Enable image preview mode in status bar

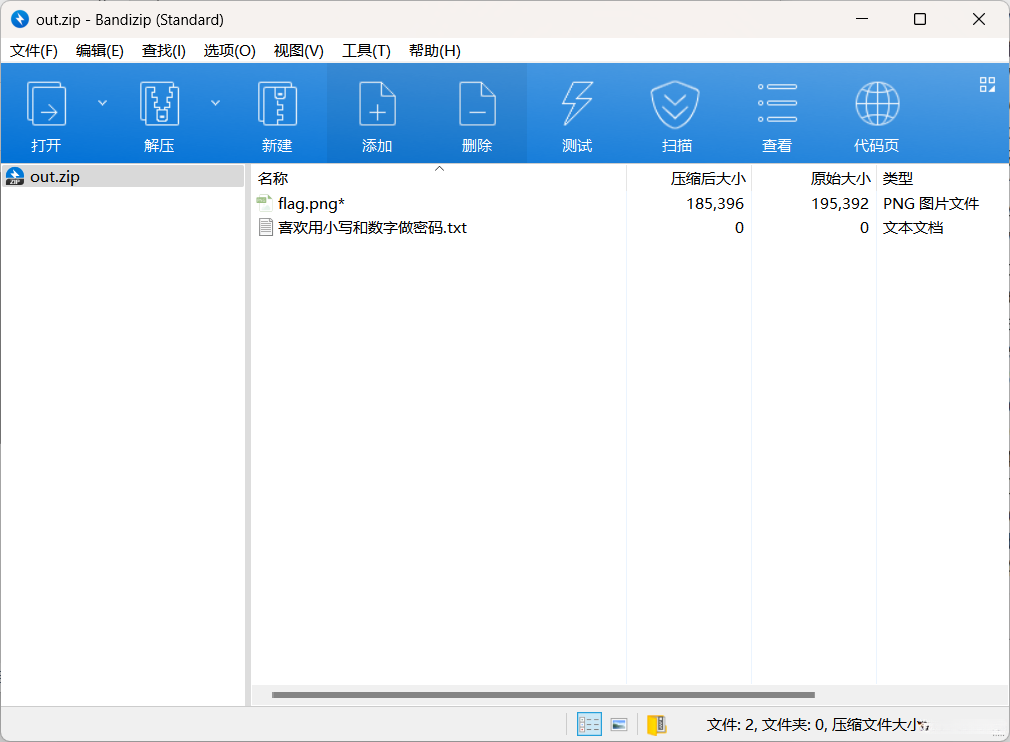click(x=619, y=723)
